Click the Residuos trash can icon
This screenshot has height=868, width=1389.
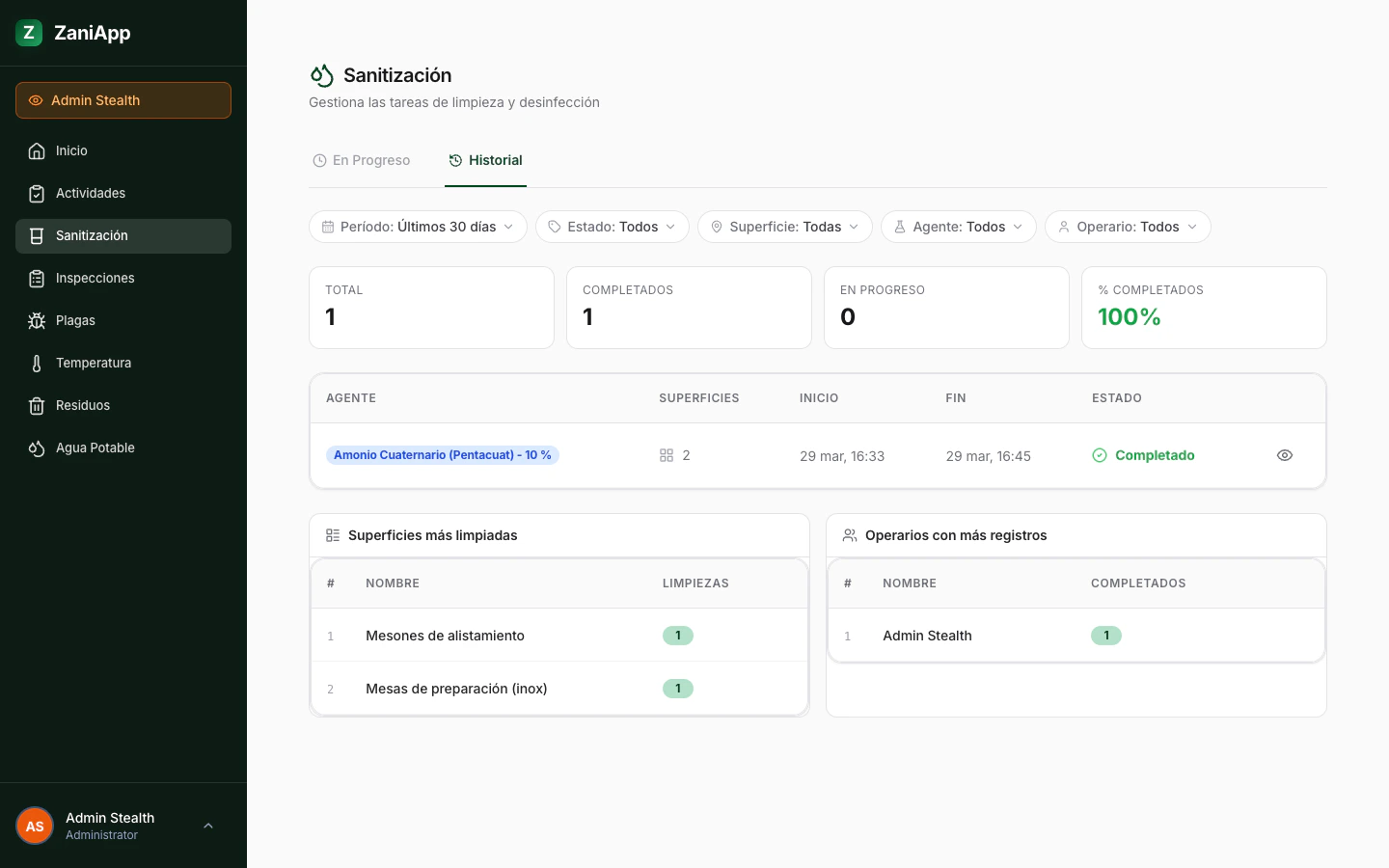(x=37, y=405)
